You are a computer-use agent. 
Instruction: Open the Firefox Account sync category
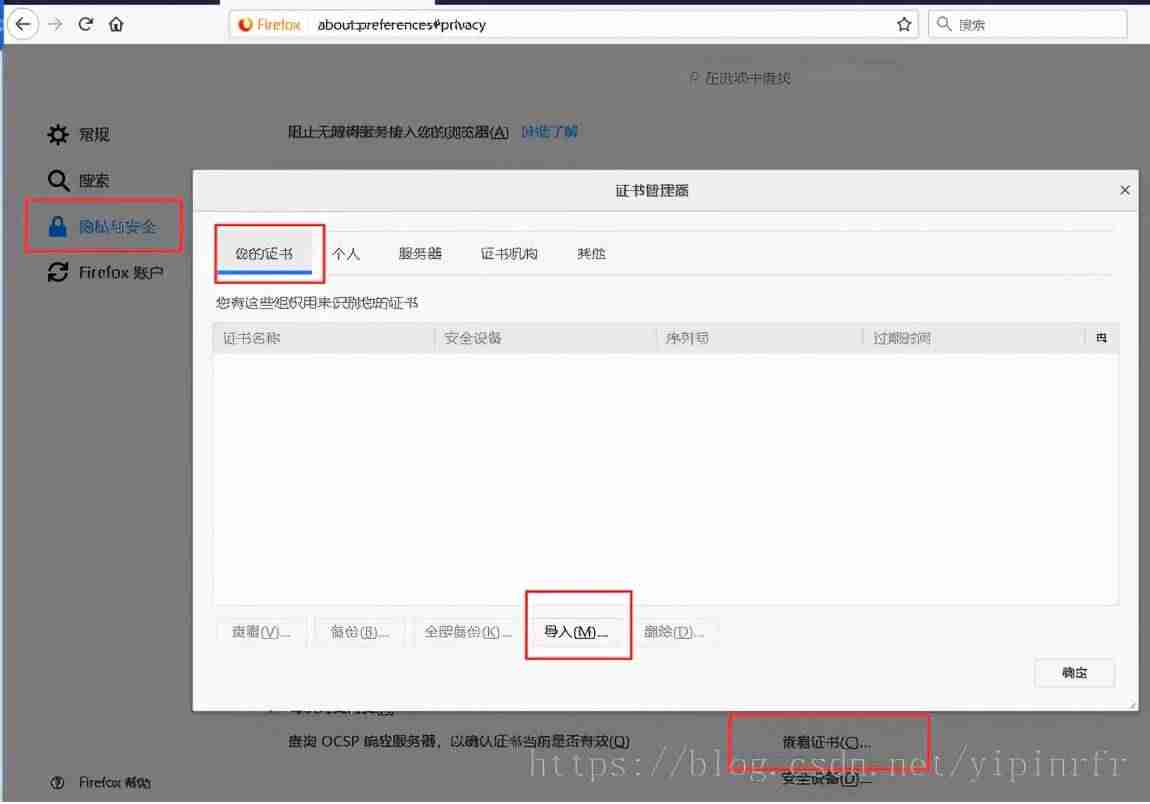pos(105,272)
